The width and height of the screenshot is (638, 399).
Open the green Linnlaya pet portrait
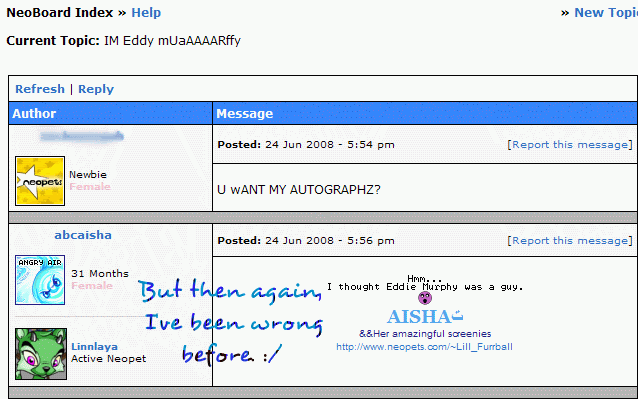41,354
